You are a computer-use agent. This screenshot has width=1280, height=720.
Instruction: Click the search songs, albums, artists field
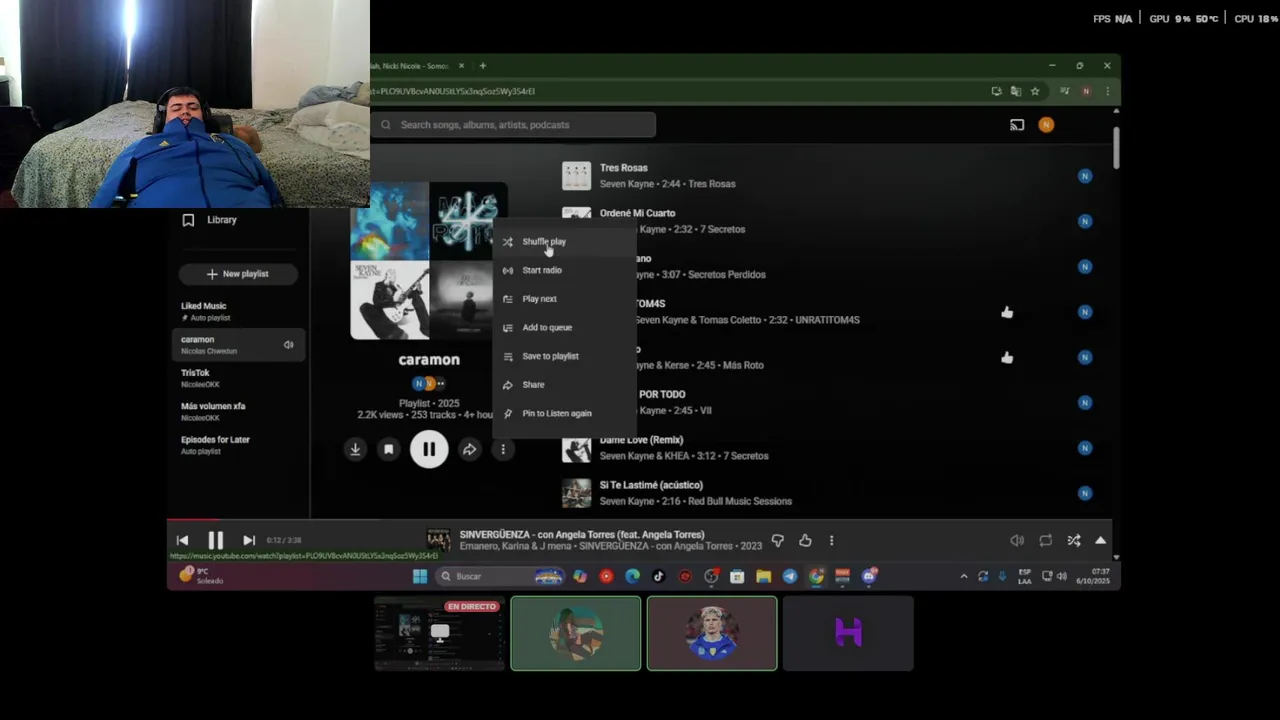514,125
